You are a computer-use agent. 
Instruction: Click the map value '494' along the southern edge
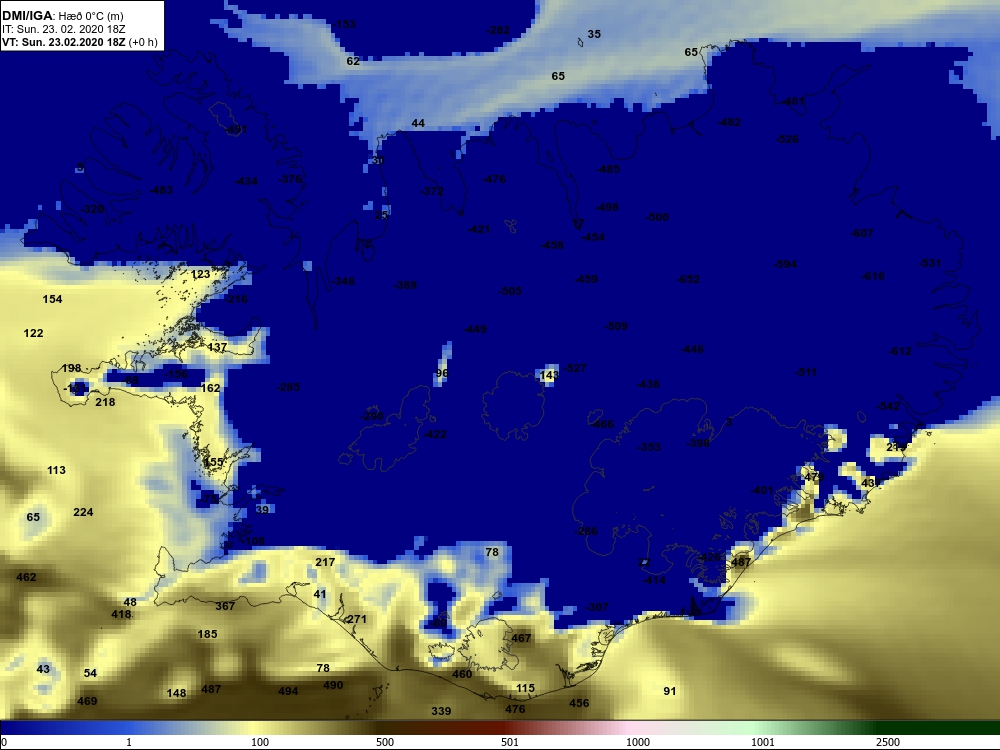288,691
